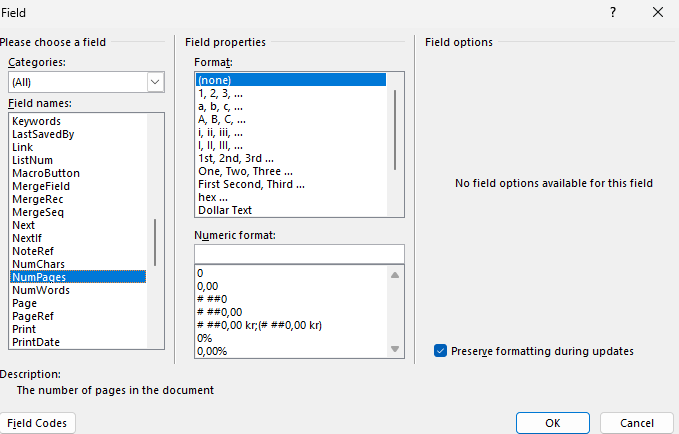Toggle Preserve formatting during updates checkbox
This screenshot has height=434, width=679.
[440, 351]
